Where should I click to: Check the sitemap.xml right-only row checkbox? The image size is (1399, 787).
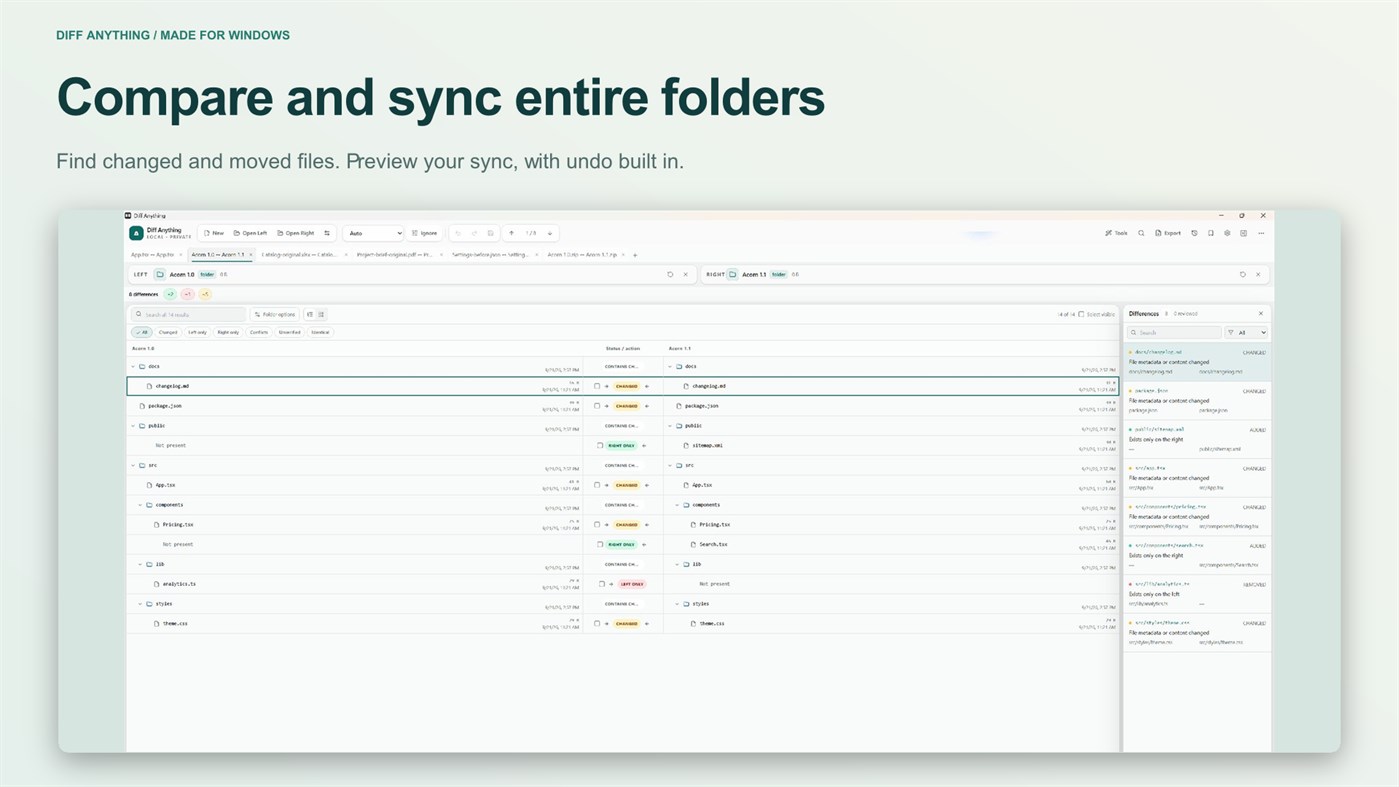(x=600, y=445)
